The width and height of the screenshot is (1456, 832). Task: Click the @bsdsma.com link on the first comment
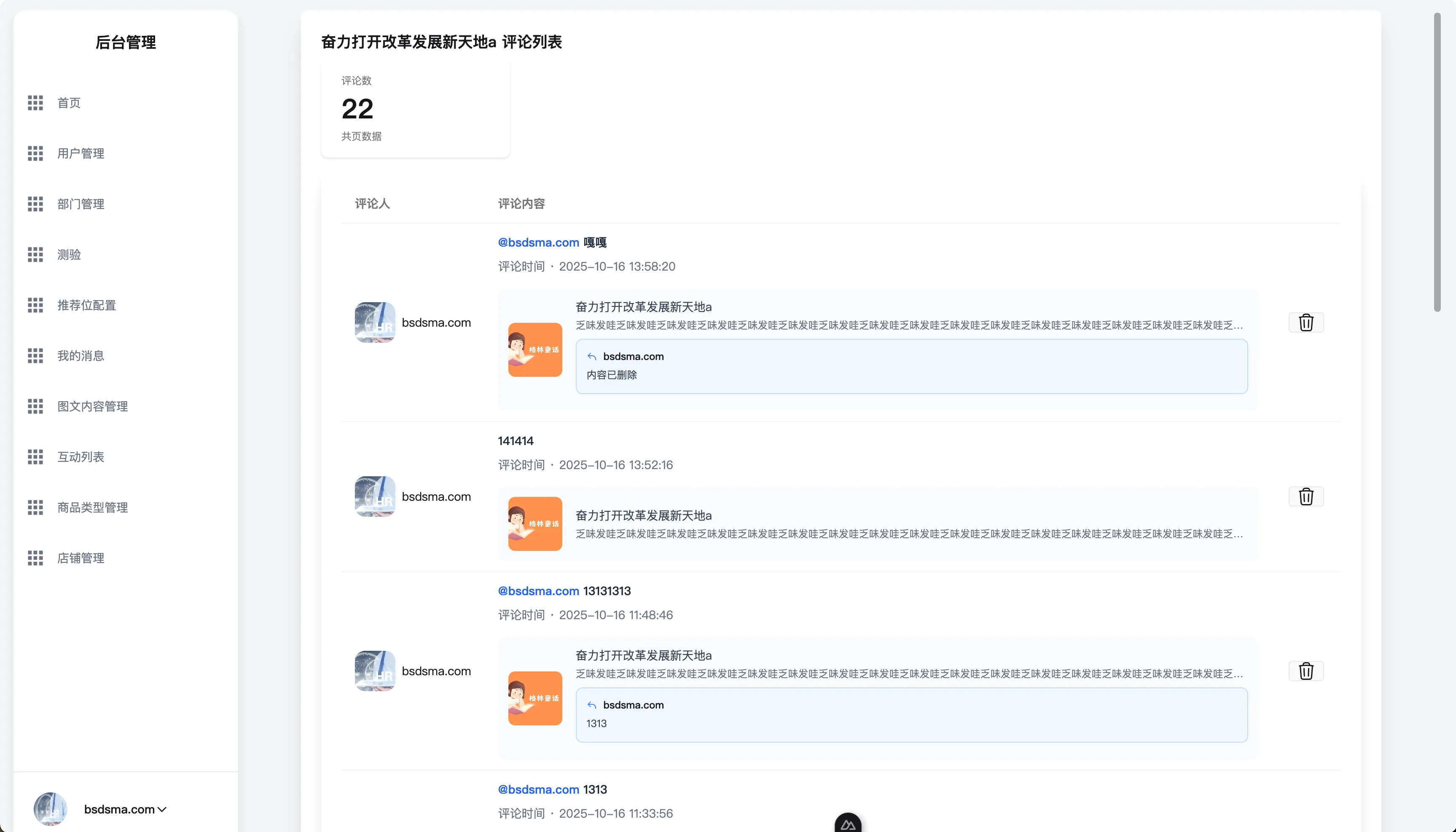tap(538, 242)
